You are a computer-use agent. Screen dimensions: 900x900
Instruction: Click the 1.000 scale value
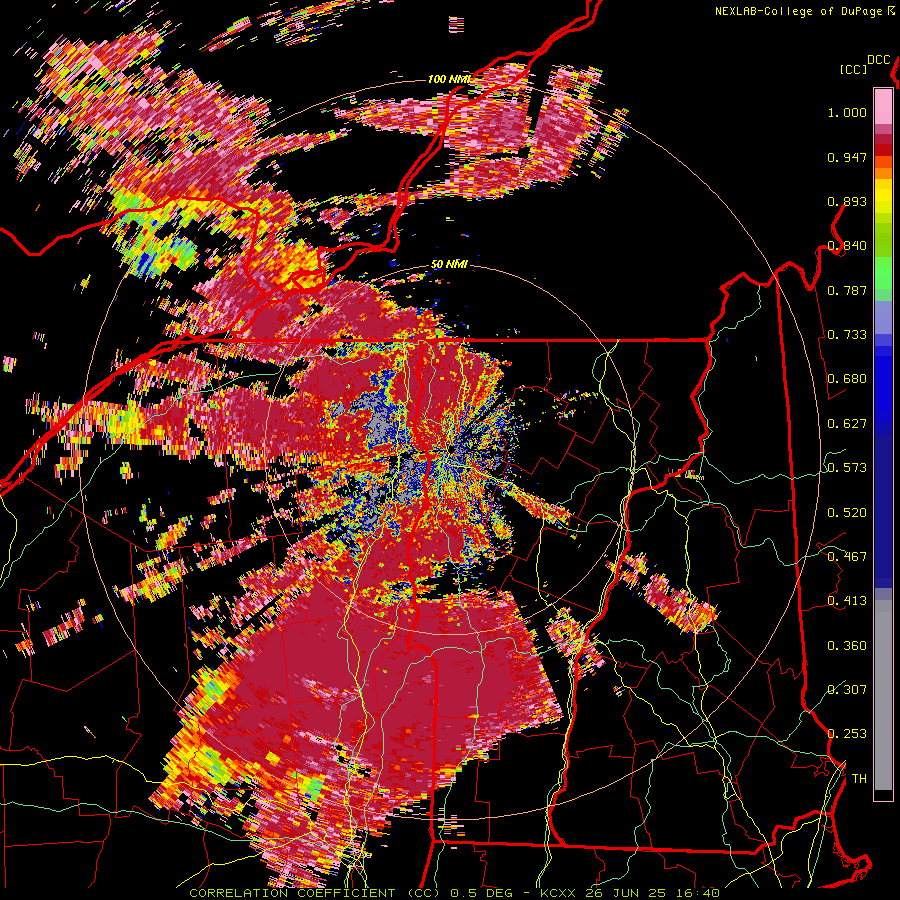click(847, 112)
